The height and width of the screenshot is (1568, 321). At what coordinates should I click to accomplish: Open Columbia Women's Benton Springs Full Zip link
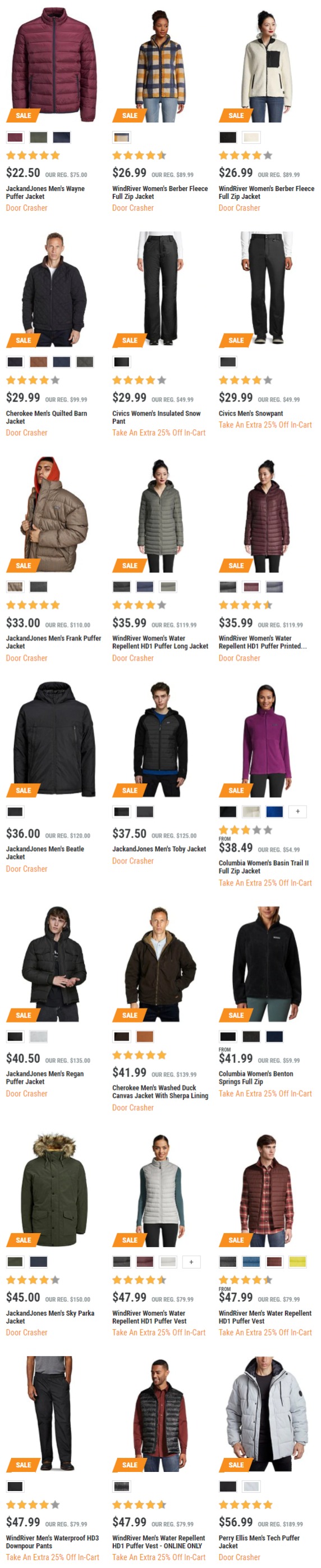[256, 1078]
